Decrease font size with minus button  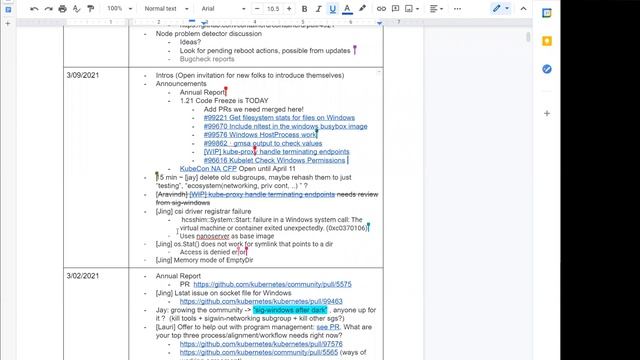coord(257,9)
